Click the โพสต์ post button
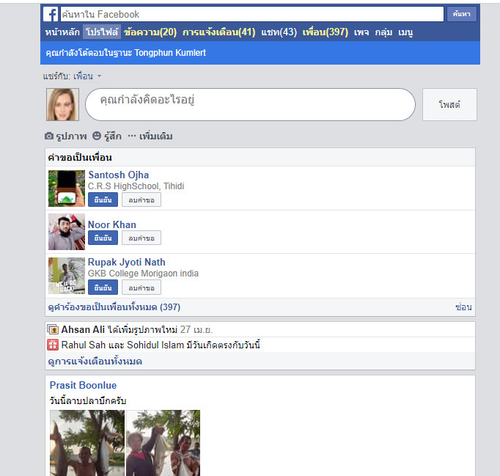The image size is (500, 476). coord(450,104)
